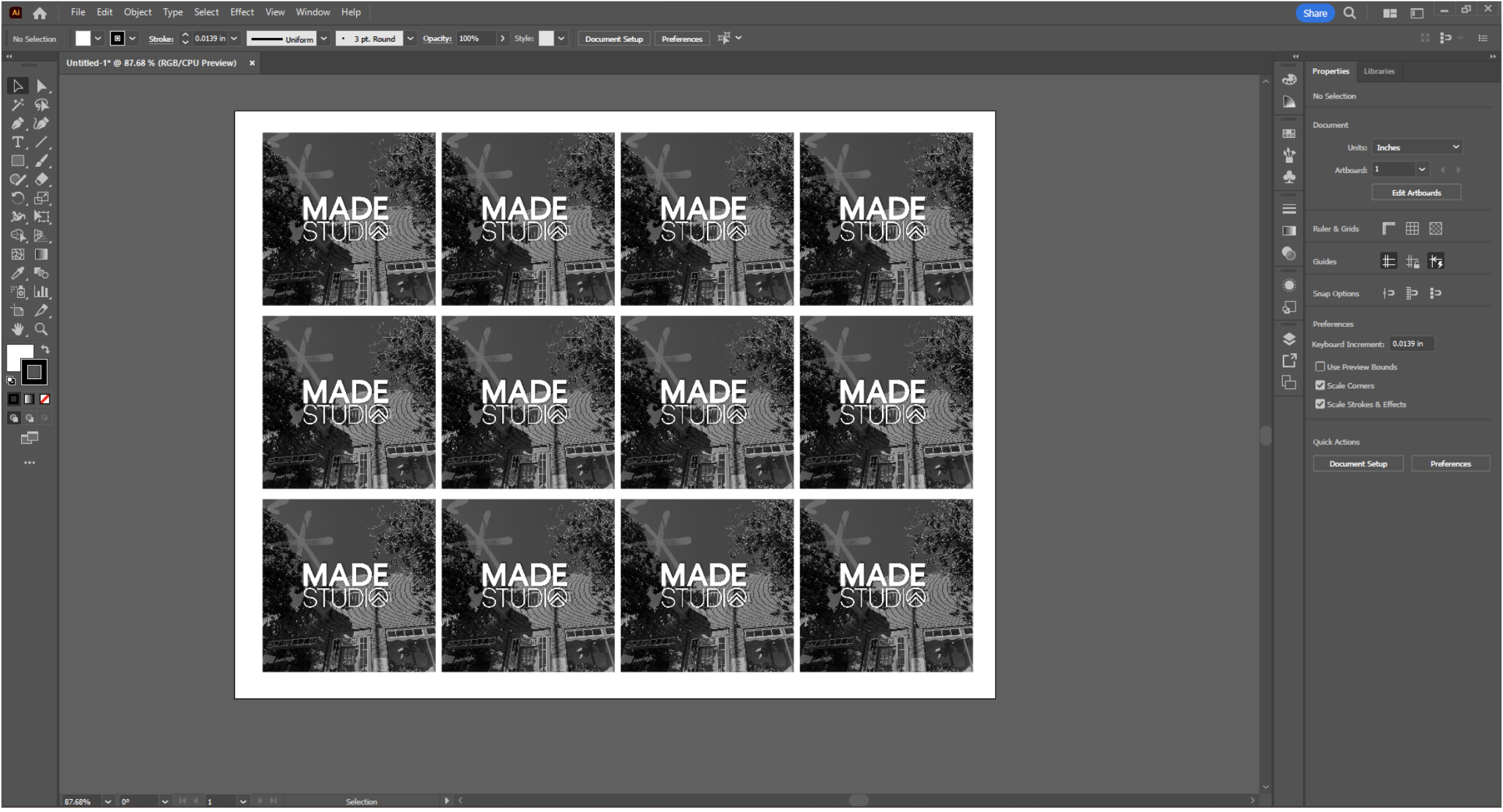
Task: Open the Units dropdown showing Inches
Action: coord(1416,147)
